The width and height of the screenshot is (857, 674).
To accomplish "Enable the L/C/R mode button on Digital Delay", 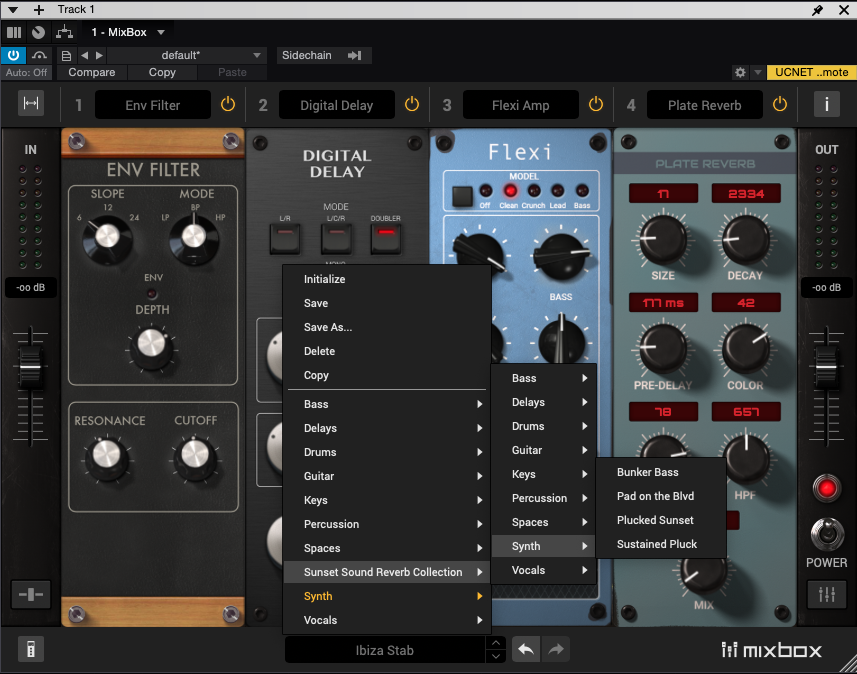I will coord(336,238).
